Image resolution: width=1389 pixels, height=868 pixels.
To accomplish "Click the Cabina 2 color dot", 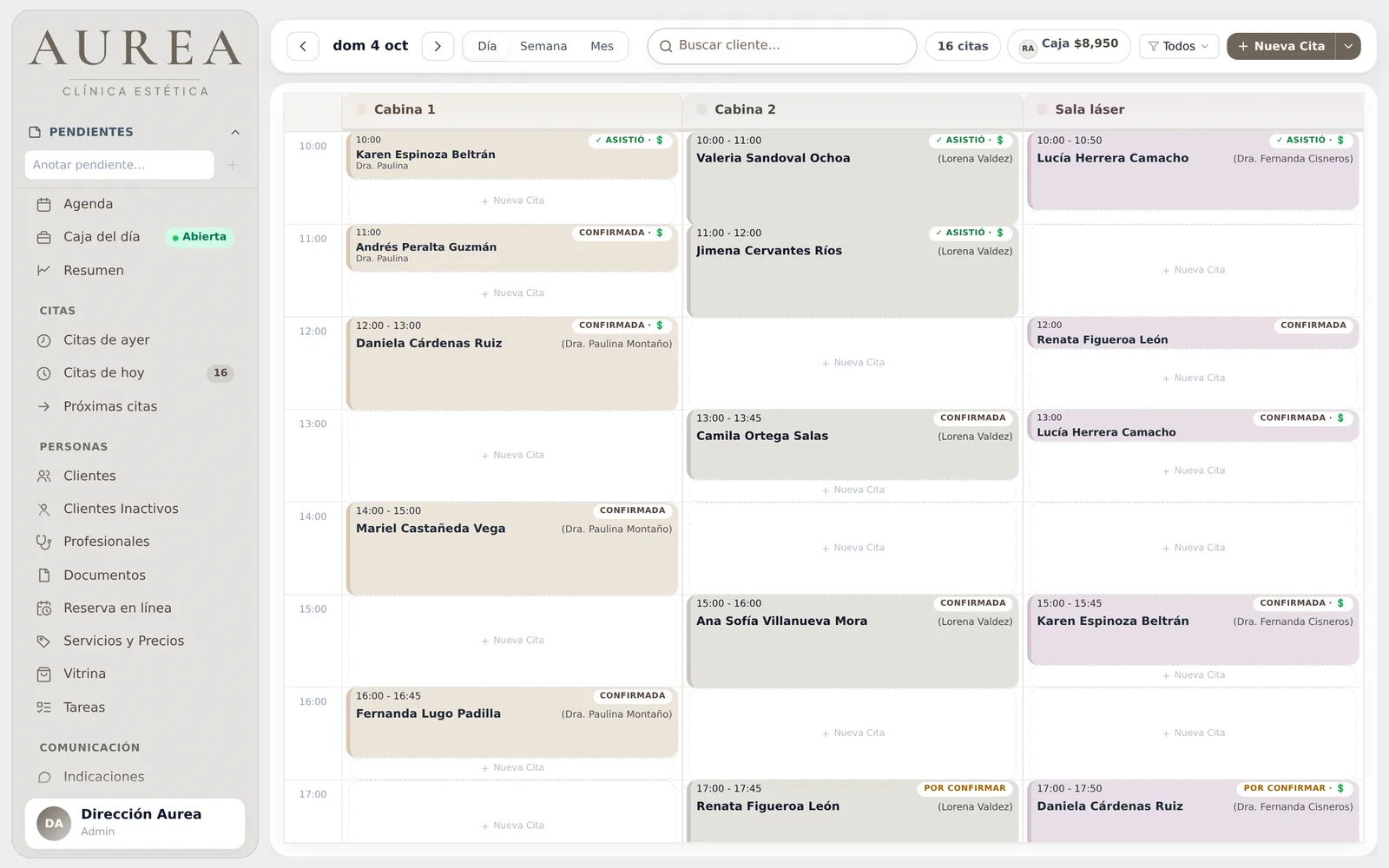I will 702,109.
